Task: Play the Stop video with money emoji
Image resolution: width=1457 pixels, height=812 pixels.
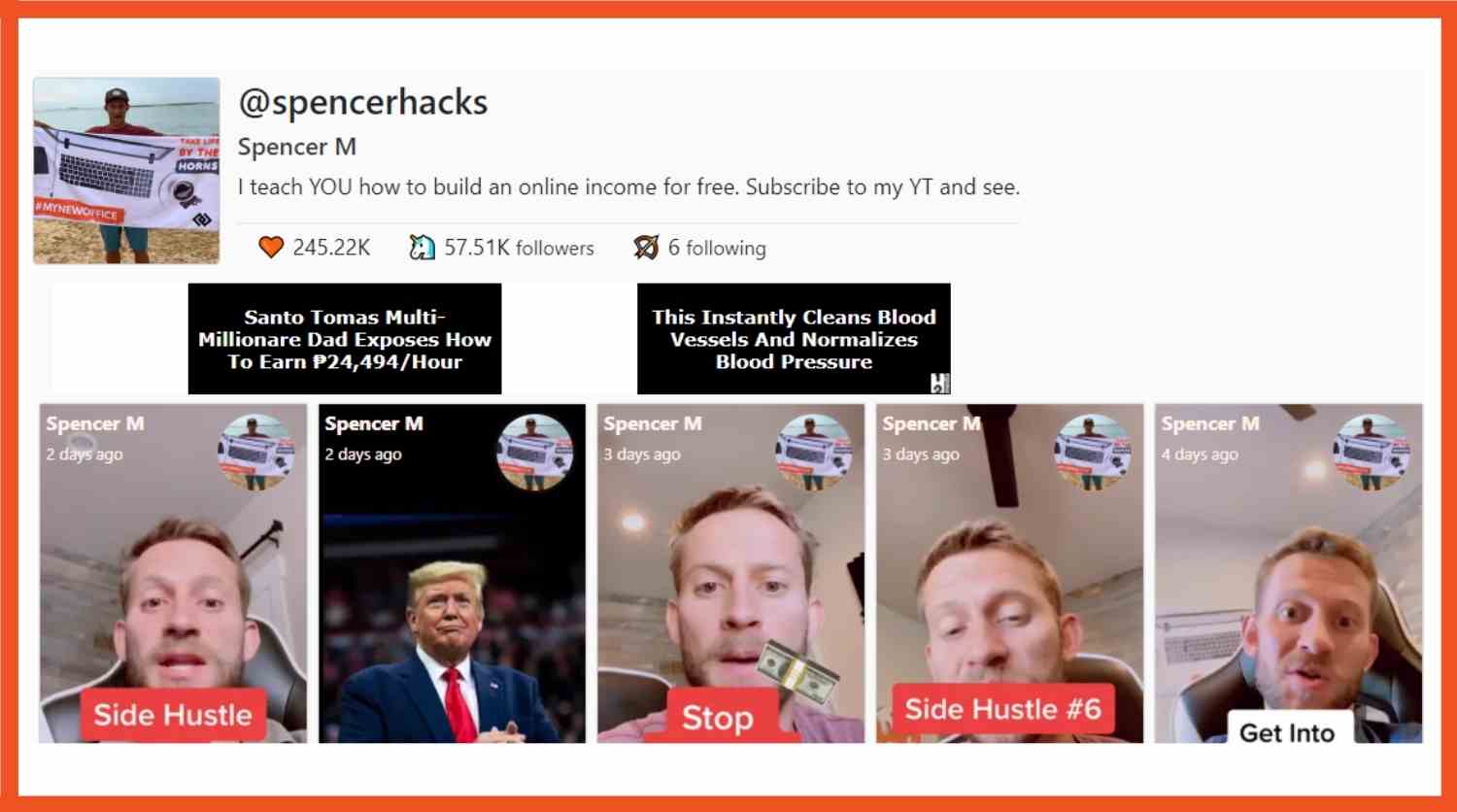Action: (730, 573)
